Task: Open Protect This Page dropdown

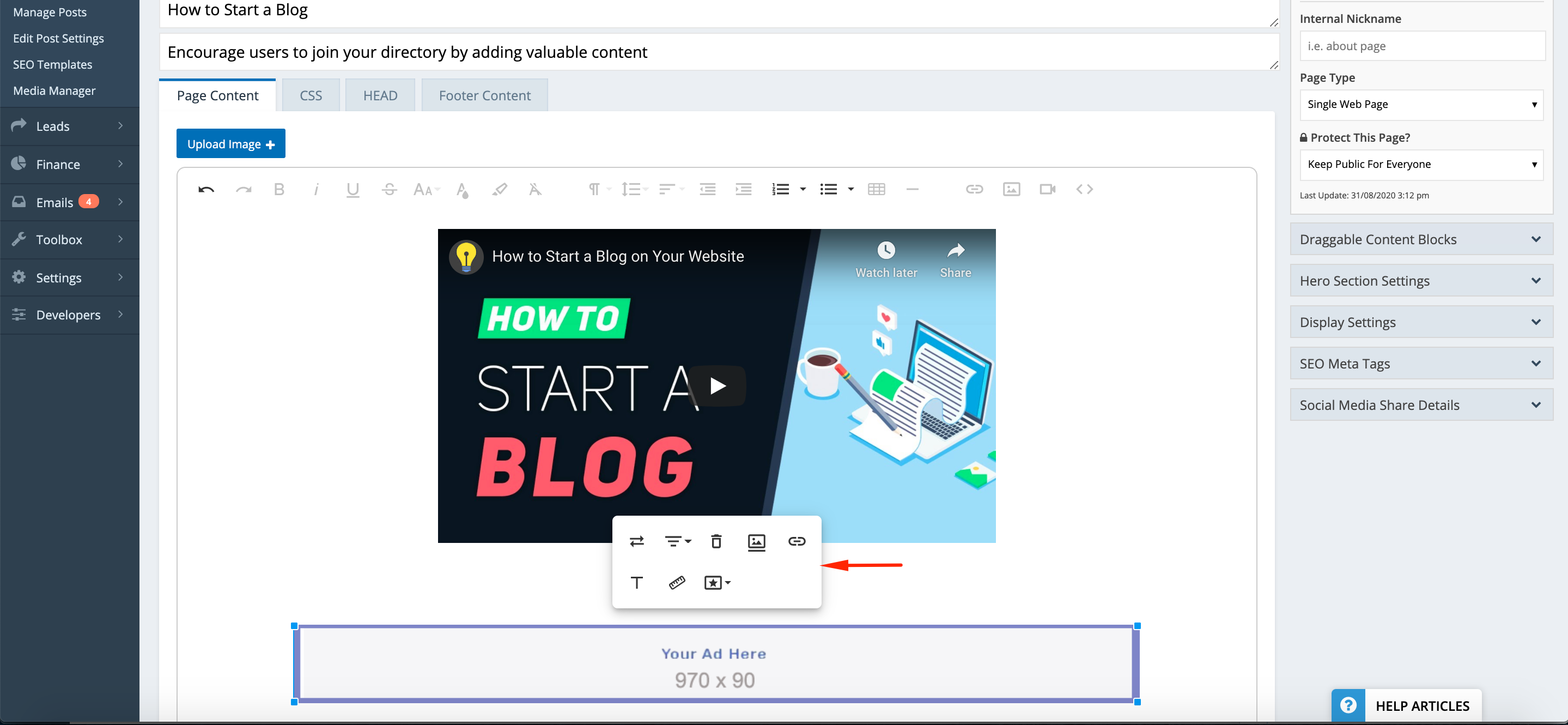Action: click(x=1421, y=164)
